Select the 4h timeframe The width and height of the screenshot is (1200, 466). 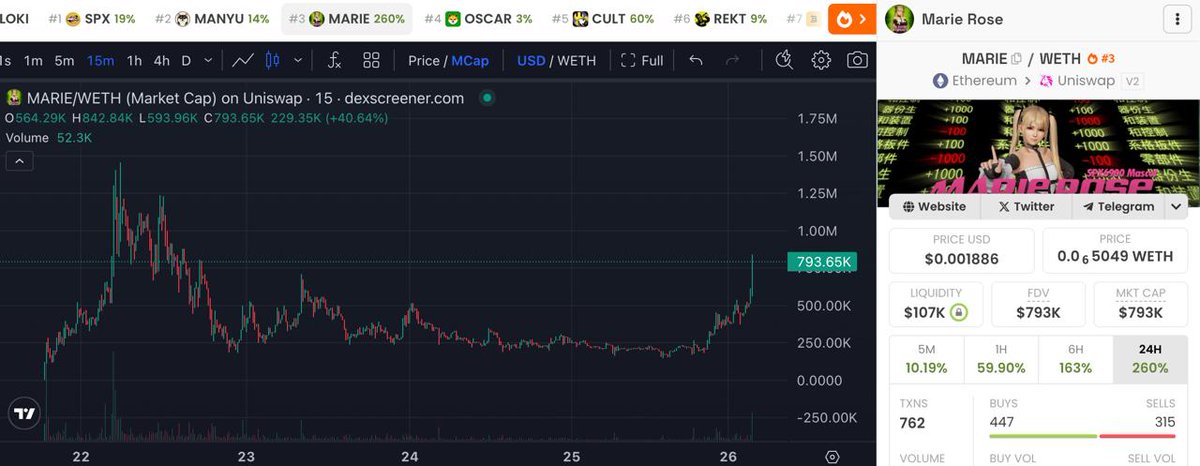click(x=161, y=60)
